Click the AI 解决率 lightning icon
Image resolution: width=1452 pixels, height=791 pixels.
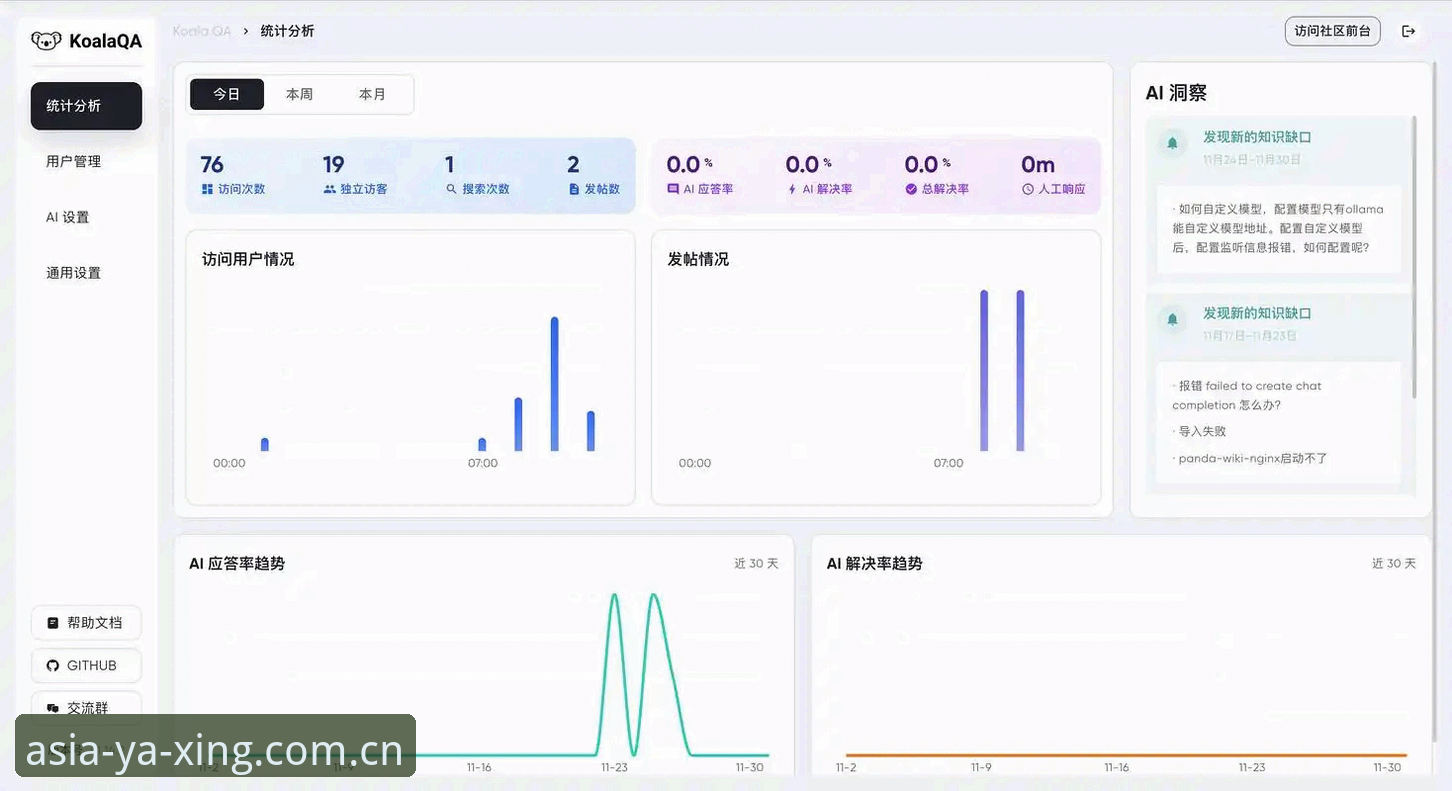(x=792, y=189)
